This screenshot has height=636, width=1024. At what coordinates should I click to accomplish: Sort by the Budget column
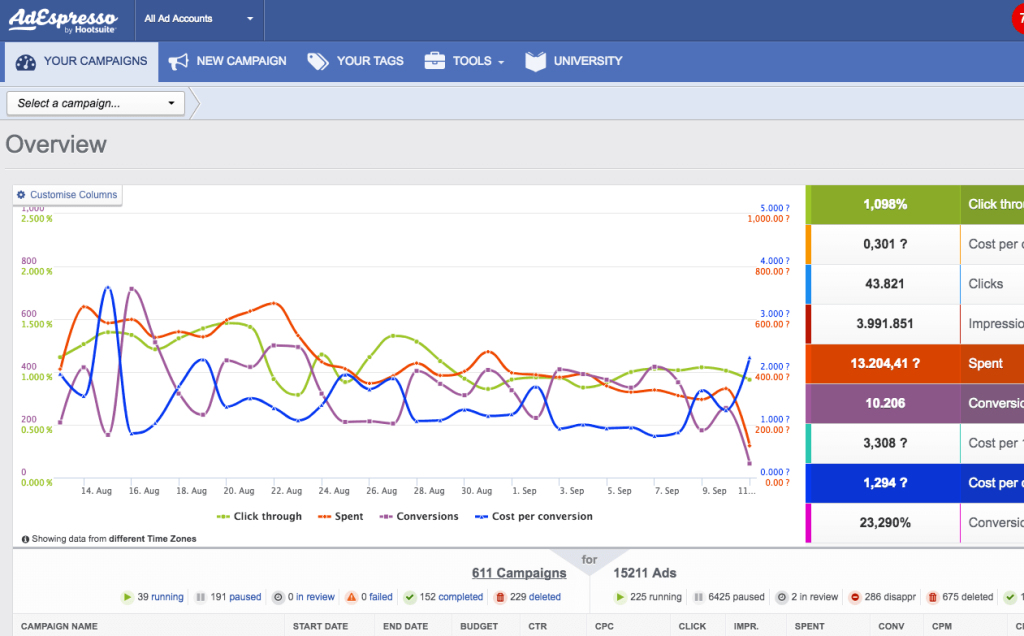479,626
